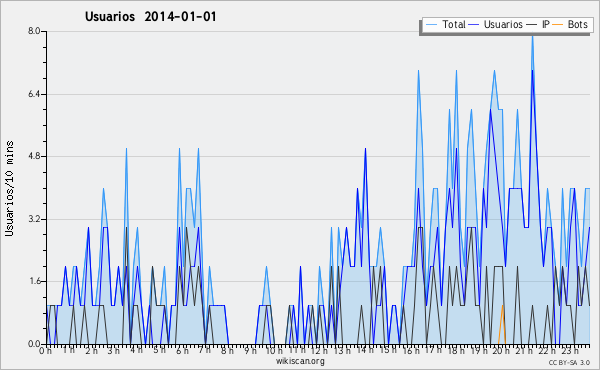600x370 pixels.
Task: Select the Usuarios legend entry
Action: tap(496, 24)
